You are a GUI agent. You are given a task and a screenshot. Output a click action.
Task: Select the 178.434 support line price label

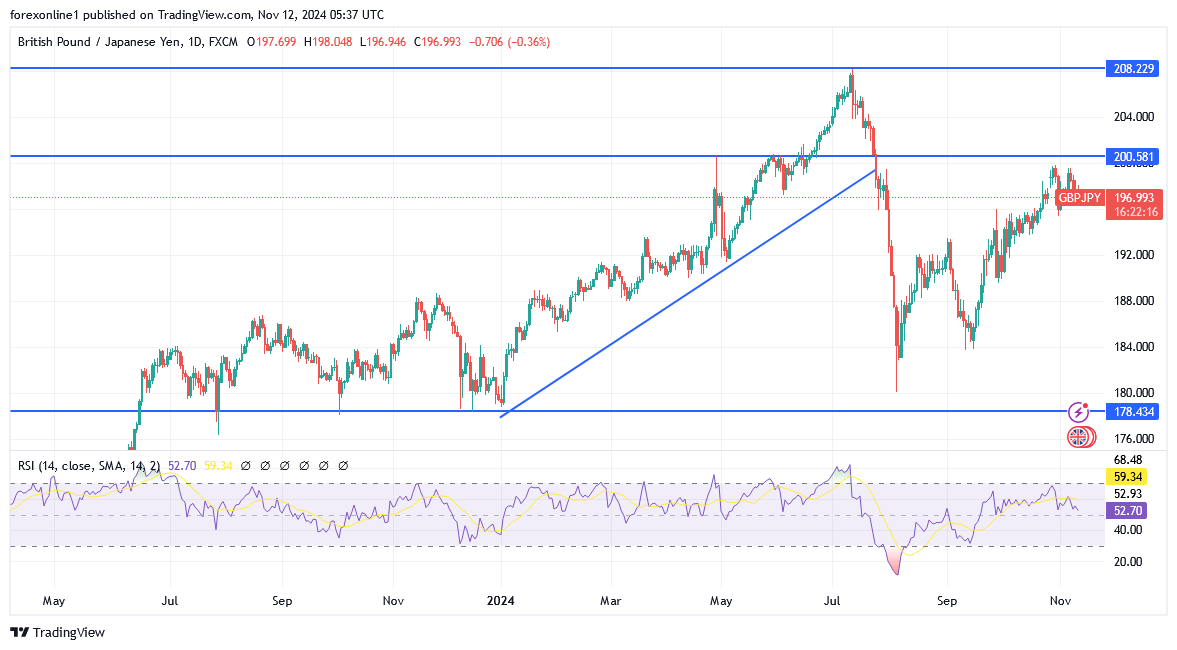pos(1132,411)
